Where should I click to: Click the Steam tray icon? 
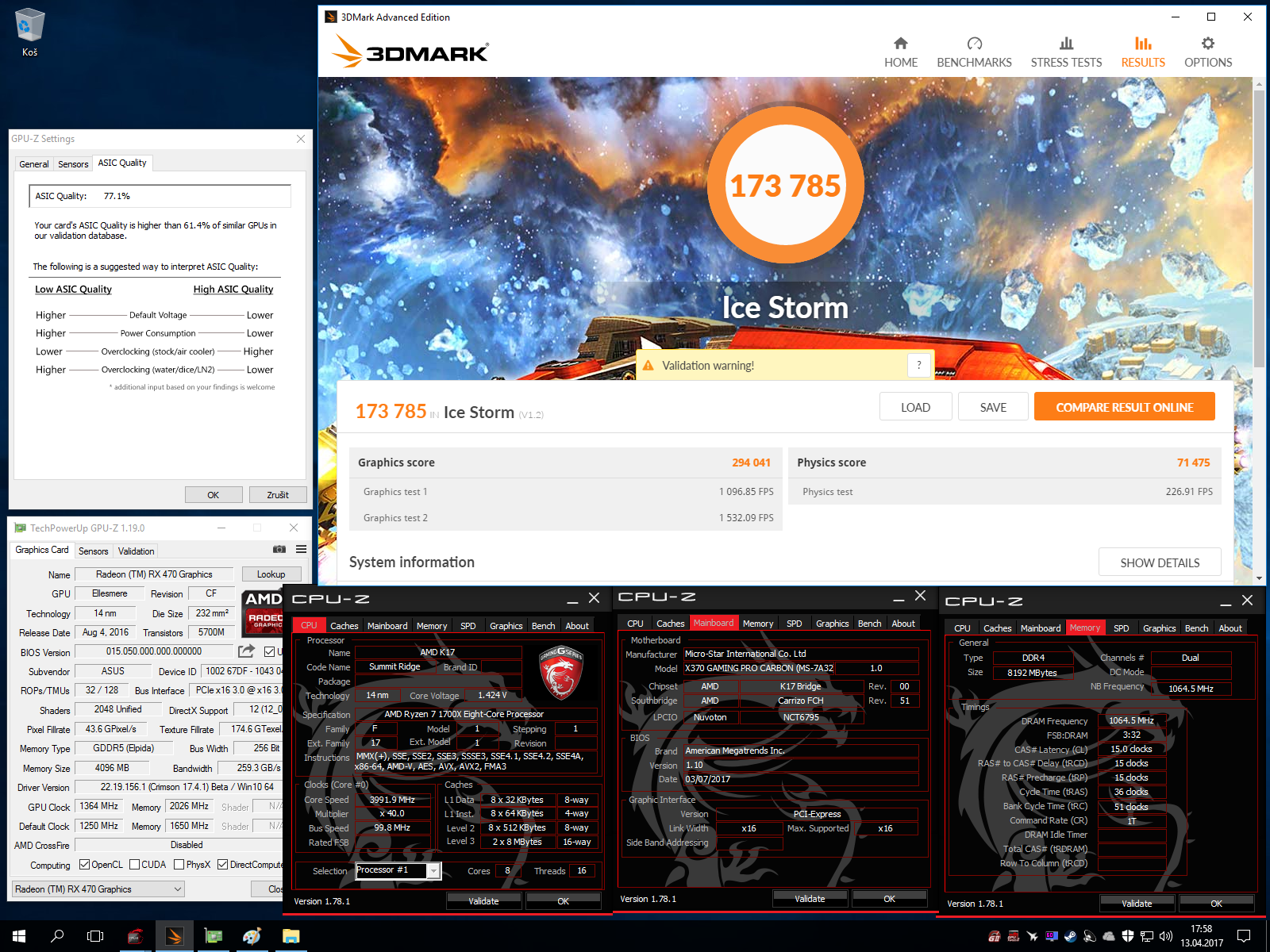pos(1070,936)
